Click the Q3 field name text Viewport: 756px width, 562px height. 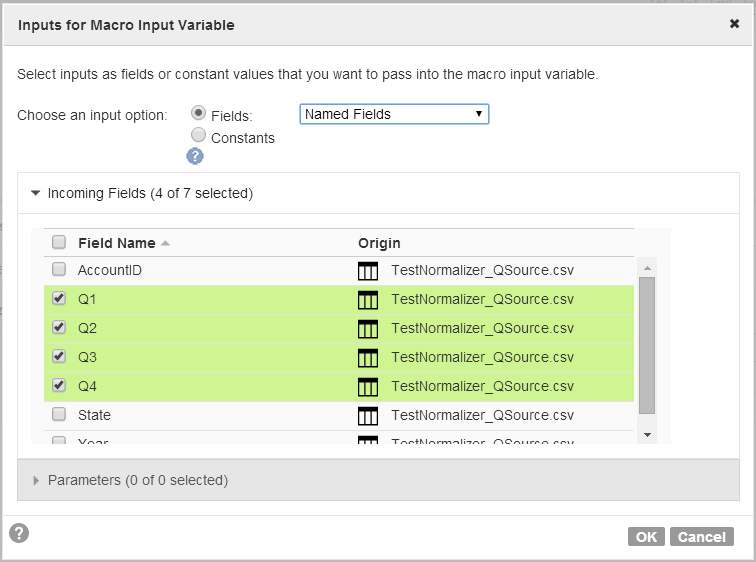[87, 357]
